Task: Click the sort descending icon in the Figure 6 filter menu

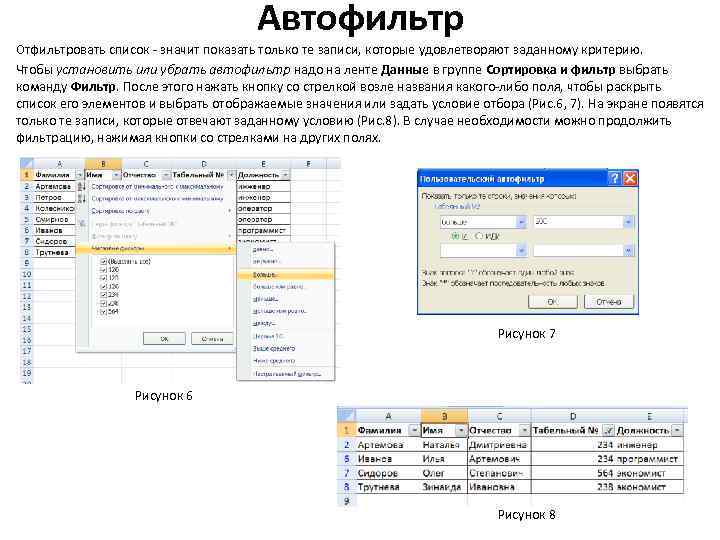Action: point(81,198)
